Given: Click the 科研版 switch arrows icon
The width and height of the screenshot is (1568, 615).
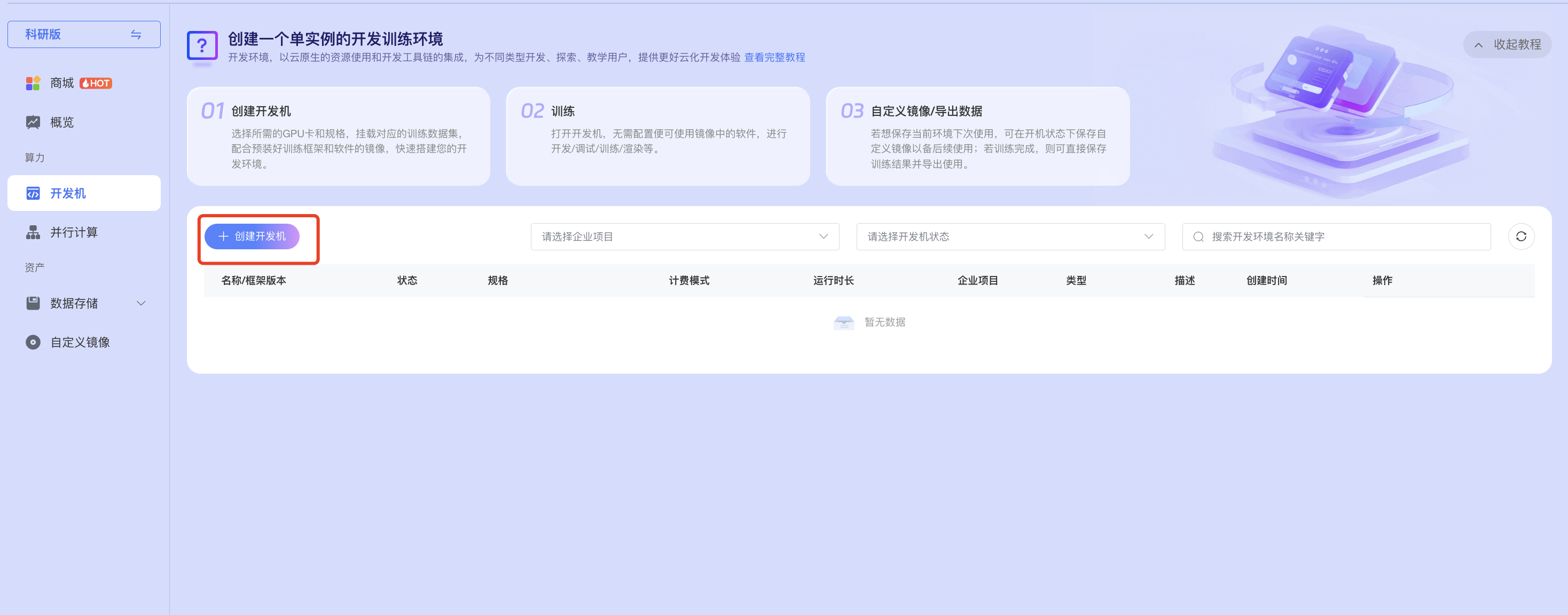Looking at the screenshot, I should coord(136,35).
